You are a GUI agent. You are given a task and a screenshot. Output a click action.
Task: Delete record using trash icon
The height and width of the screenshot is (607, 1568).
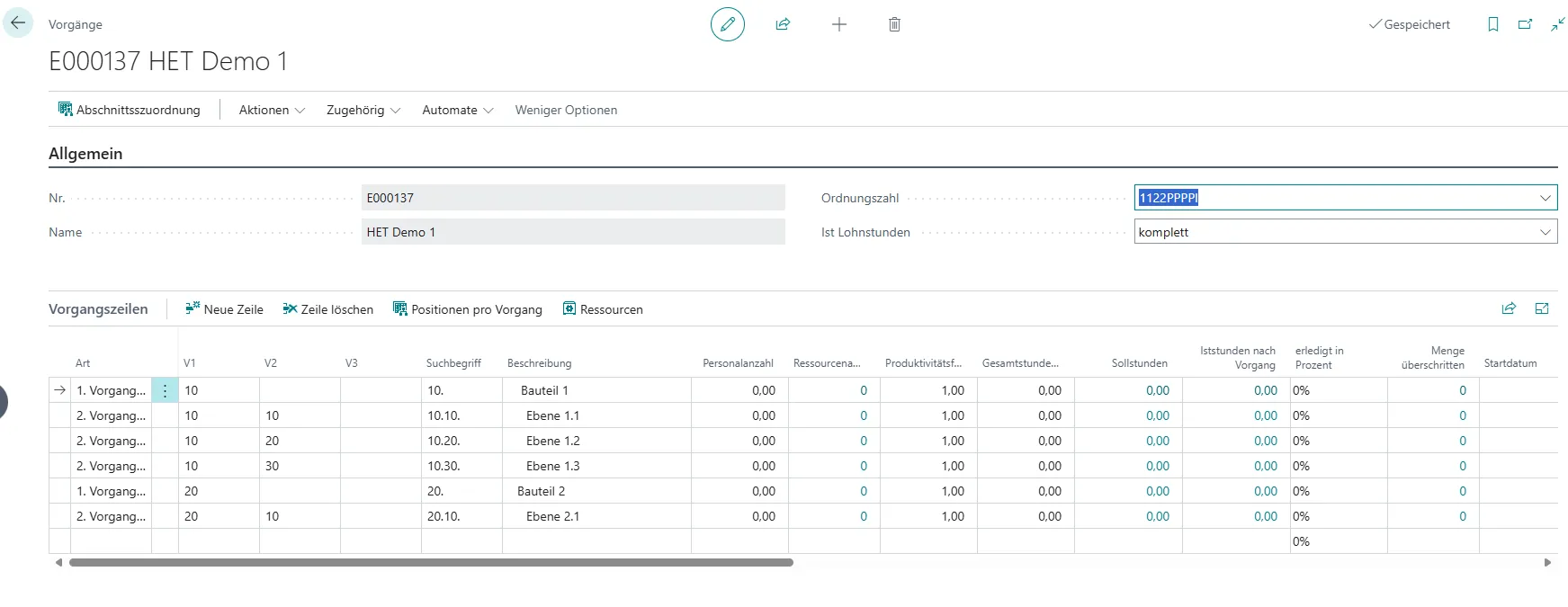[x=894, y=24]
